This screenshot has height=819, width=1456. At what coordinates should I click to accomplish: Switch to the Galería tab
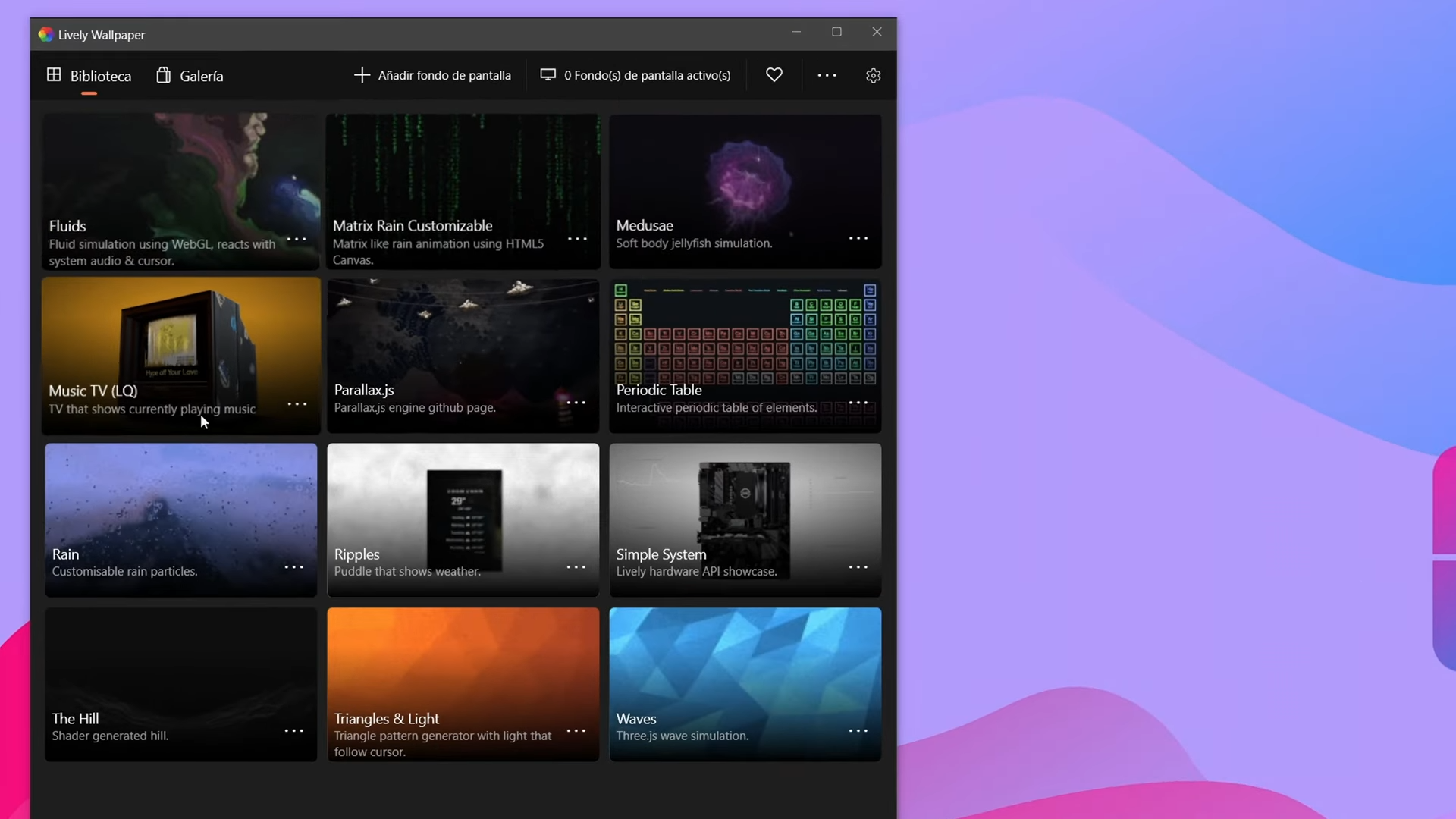[x=189, y=75]
